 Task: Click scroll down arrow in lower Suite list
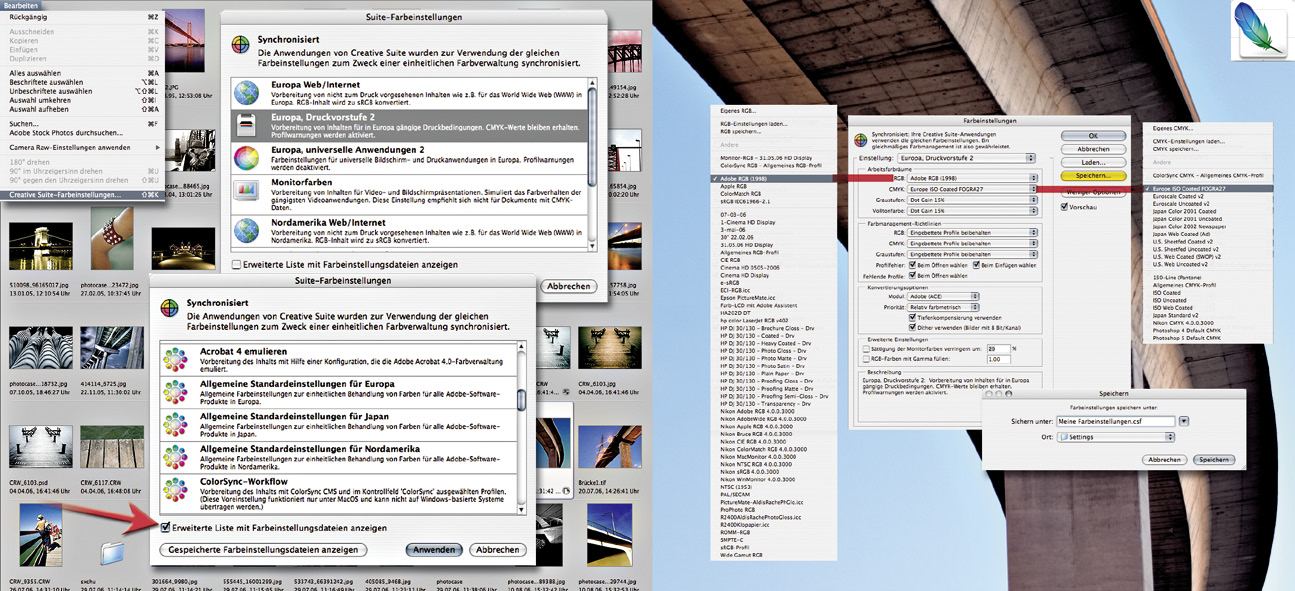pyautogui.click(x=521, y=510)
